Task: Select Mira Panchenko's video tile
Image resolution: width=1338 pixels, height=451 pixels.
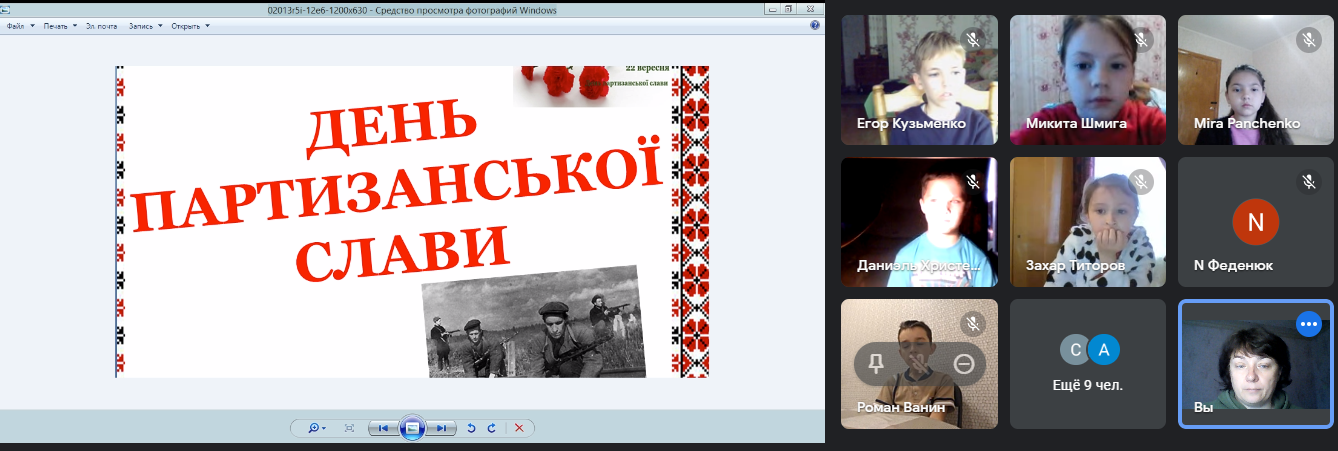Action: coord(1256,80)
